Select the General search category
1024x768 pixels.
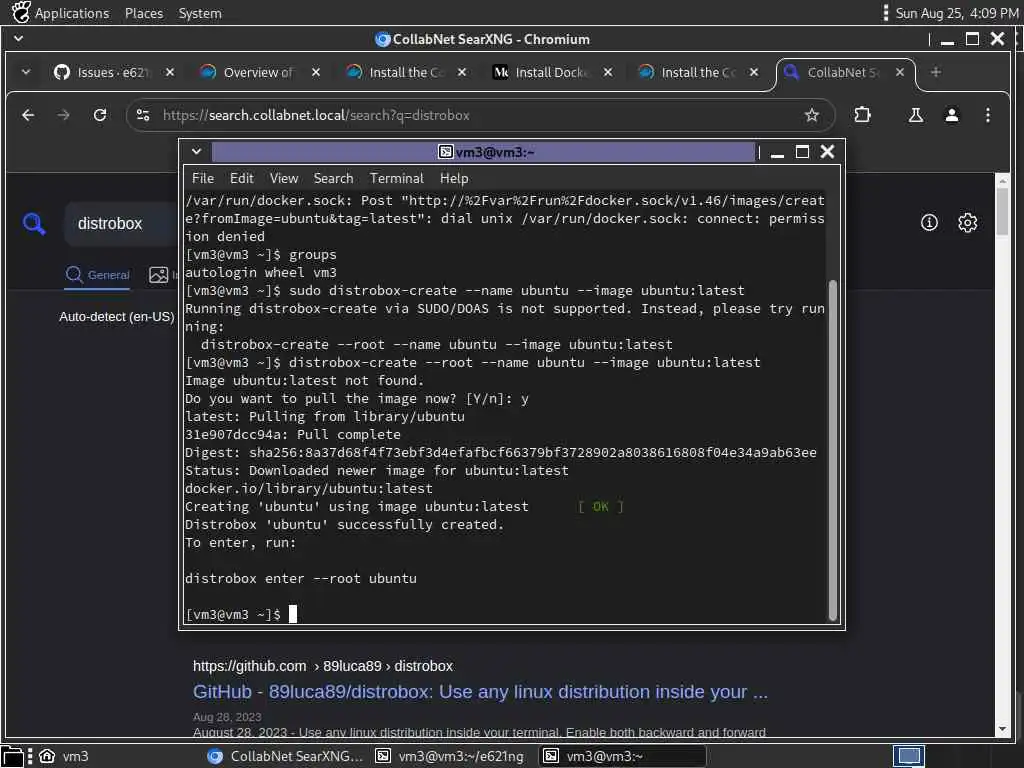point(97,275)
